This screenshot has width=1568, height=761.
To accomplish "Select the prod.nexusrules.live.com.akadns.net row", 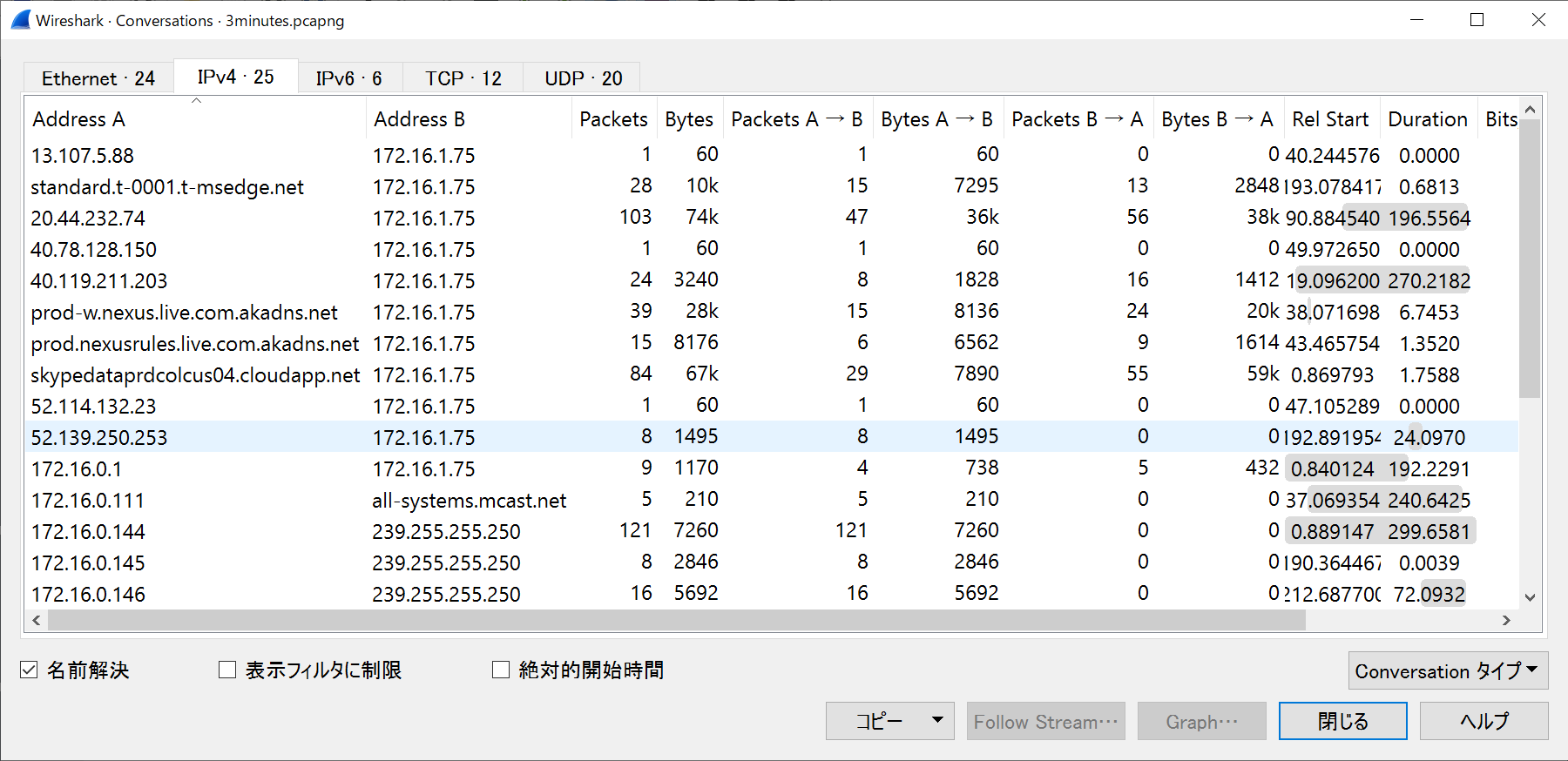I will pos(772,343).
